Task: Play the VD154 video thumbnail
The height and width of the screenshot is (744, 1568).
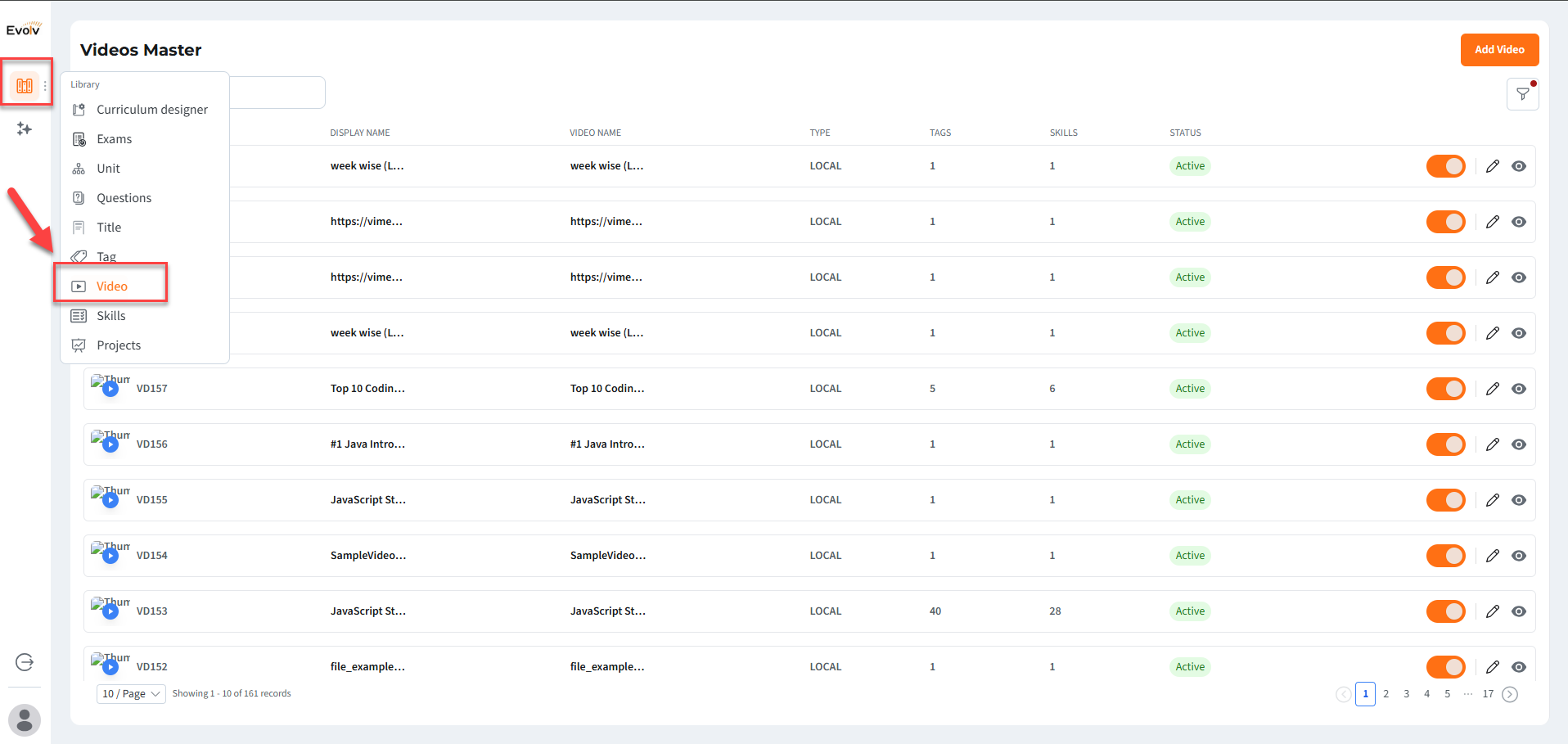Action: tap(110, 556)
